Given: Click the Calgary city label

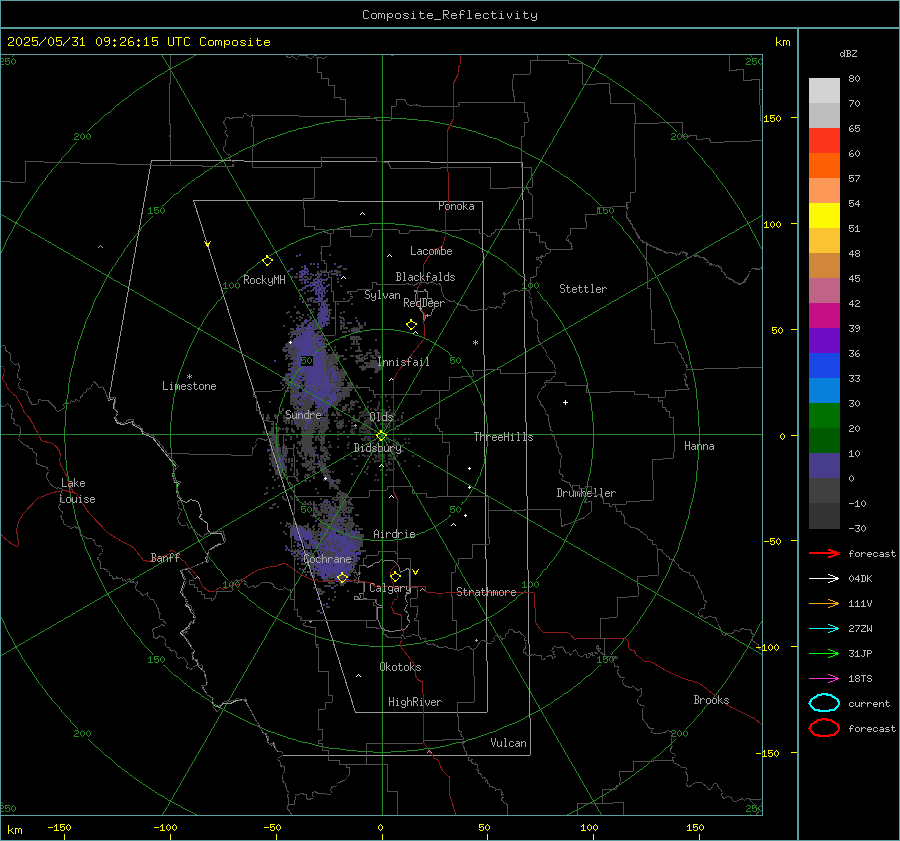Looking at the screenshot, I should [390, 588].
